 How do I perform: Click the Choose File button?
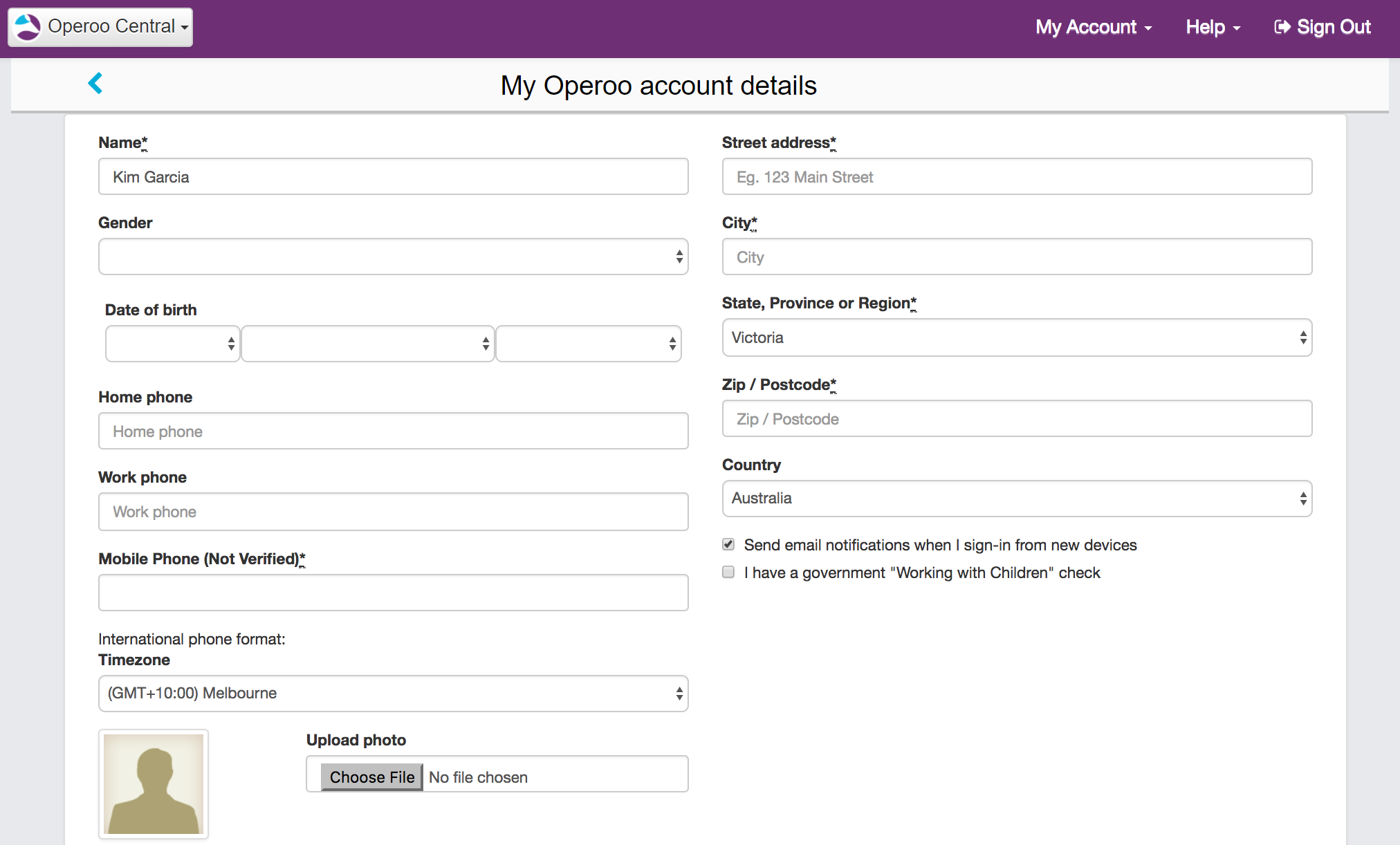(371, 777)
